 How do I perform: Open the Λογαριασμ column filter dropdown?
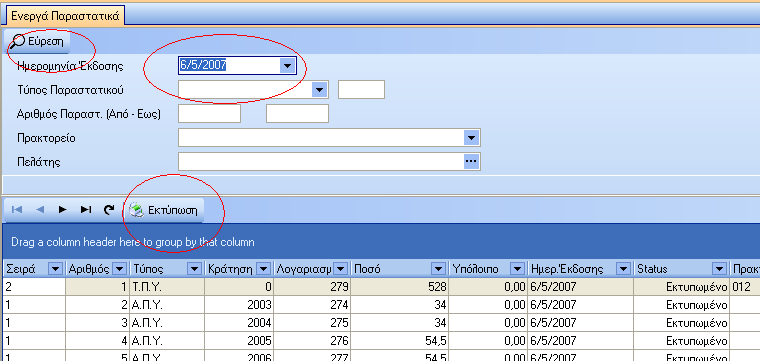(341, 269)
